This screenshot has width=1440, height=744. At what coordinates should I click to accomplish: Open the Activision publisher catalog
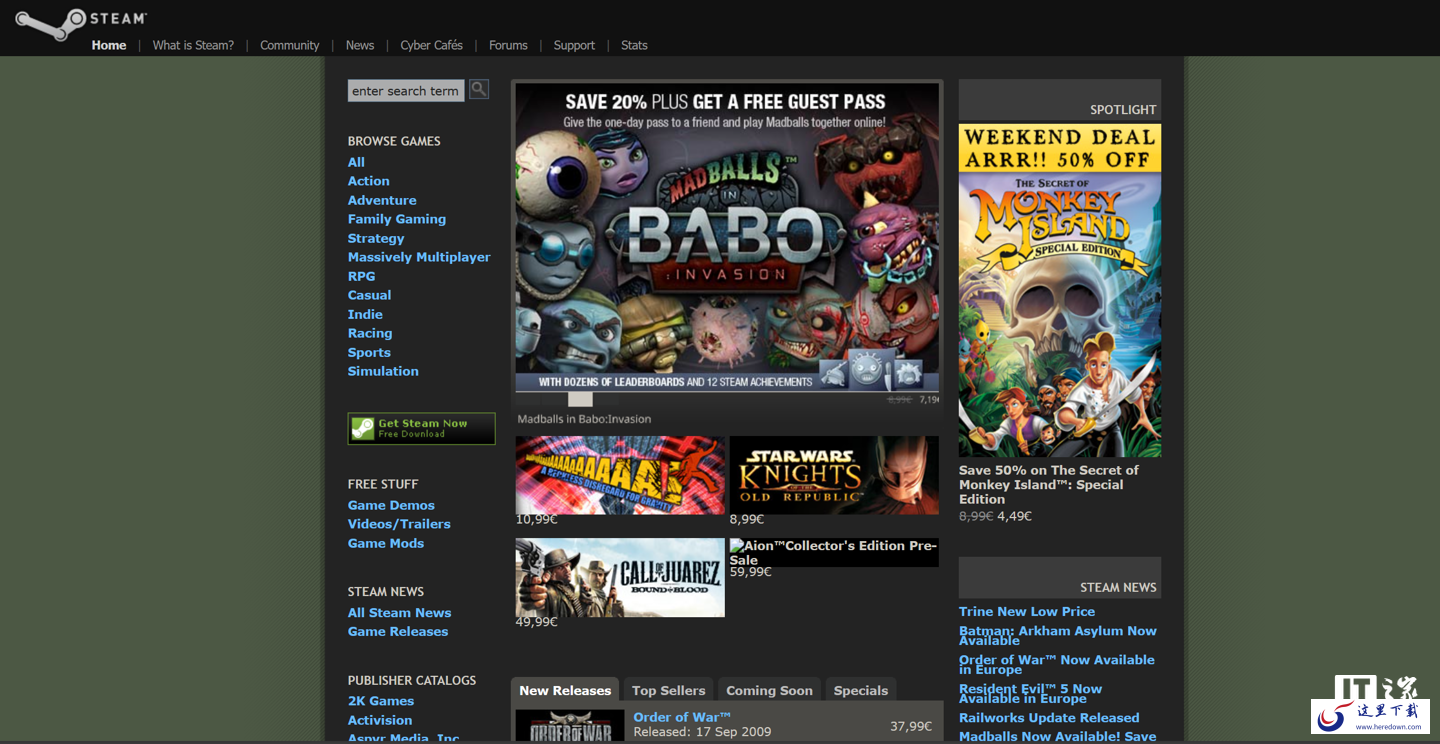click(380, 720)
